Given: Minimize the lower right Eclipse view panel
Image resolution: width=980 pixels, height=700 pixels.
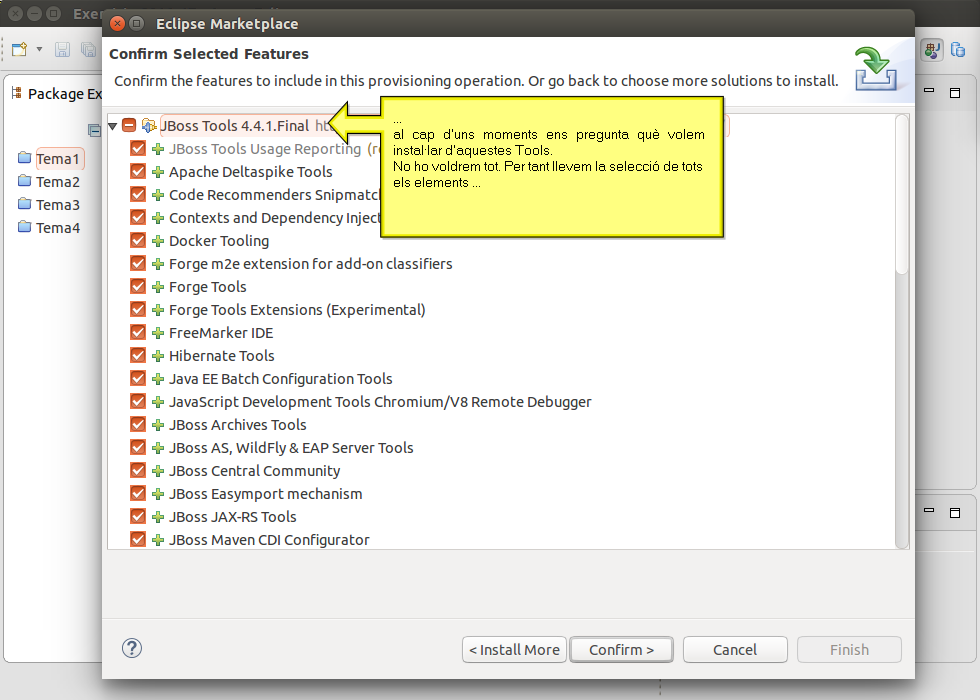Looking at the screenshot, I should 929,511.
